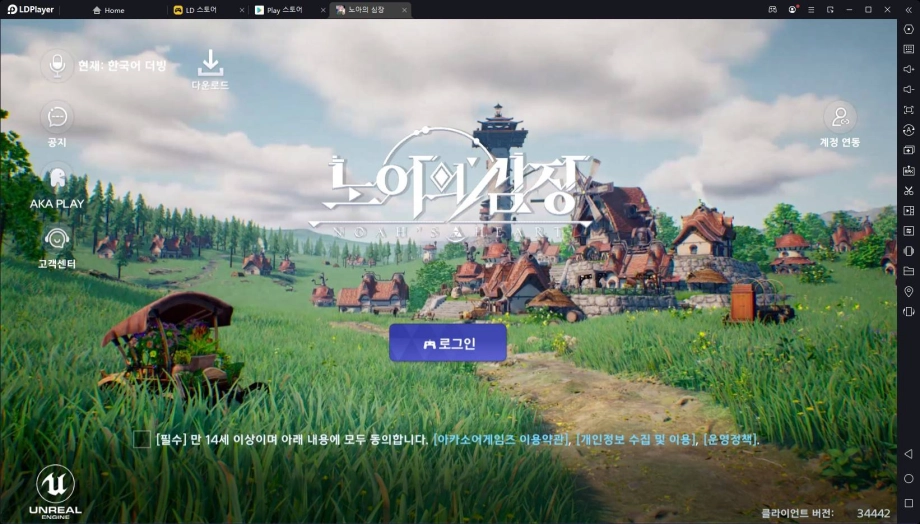Image resolution: width=920 pixels, height=524 pixels.
Task: Switch to the LD 스토어 tab
Action: (202, 10)
